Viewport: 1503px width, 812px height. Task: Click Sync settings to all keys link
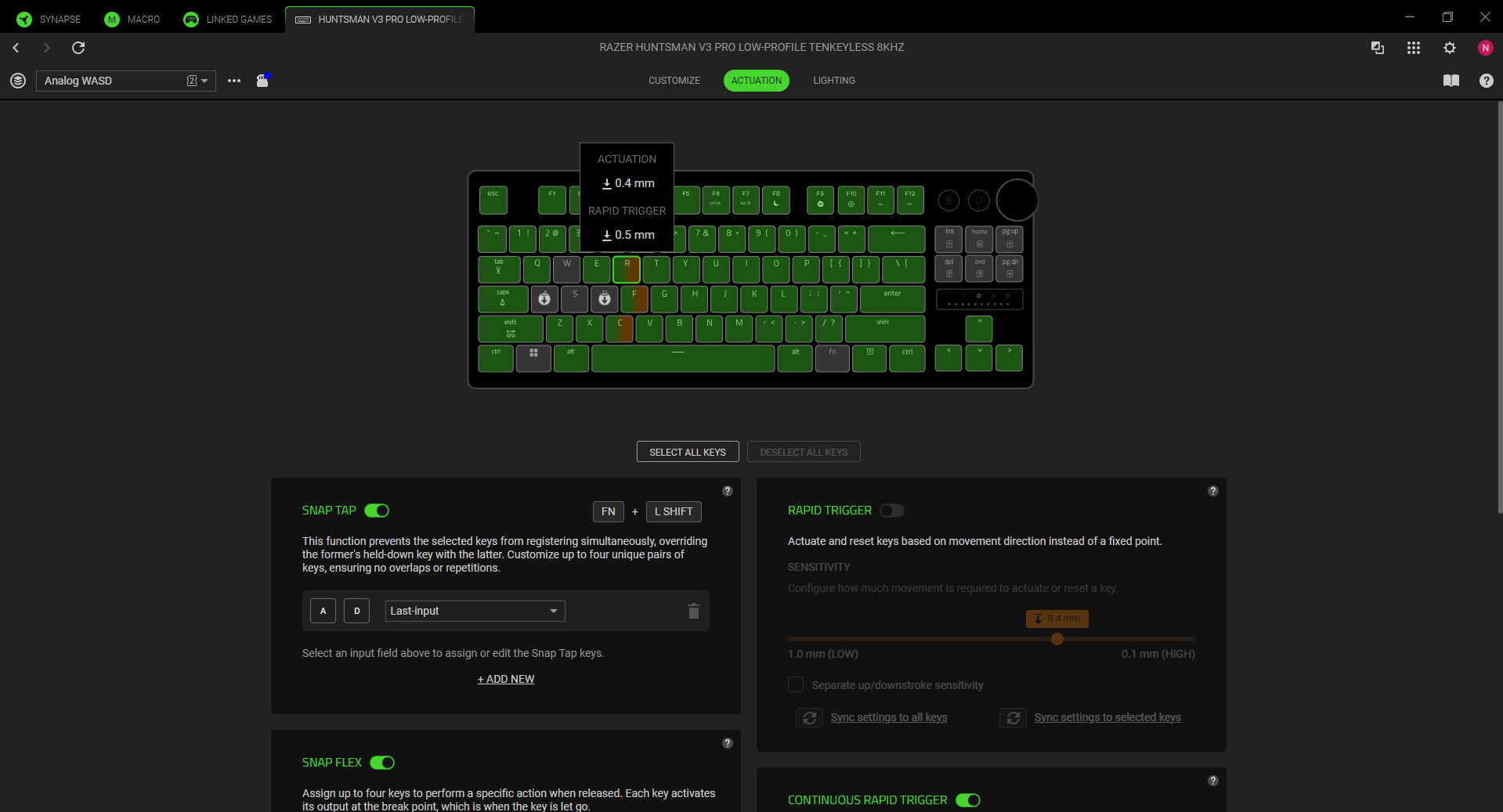click(x=889, y=717)
